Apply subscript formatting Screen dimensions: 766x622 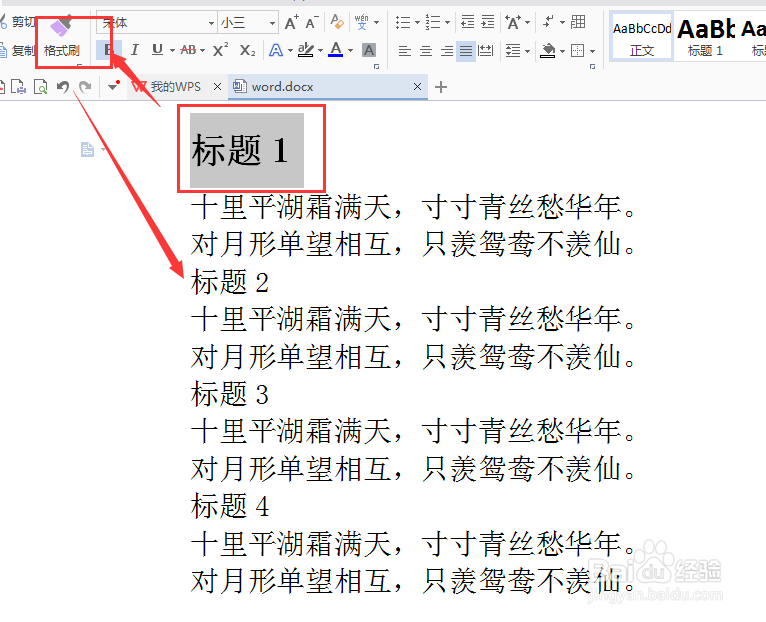click(x=247, y=50)
